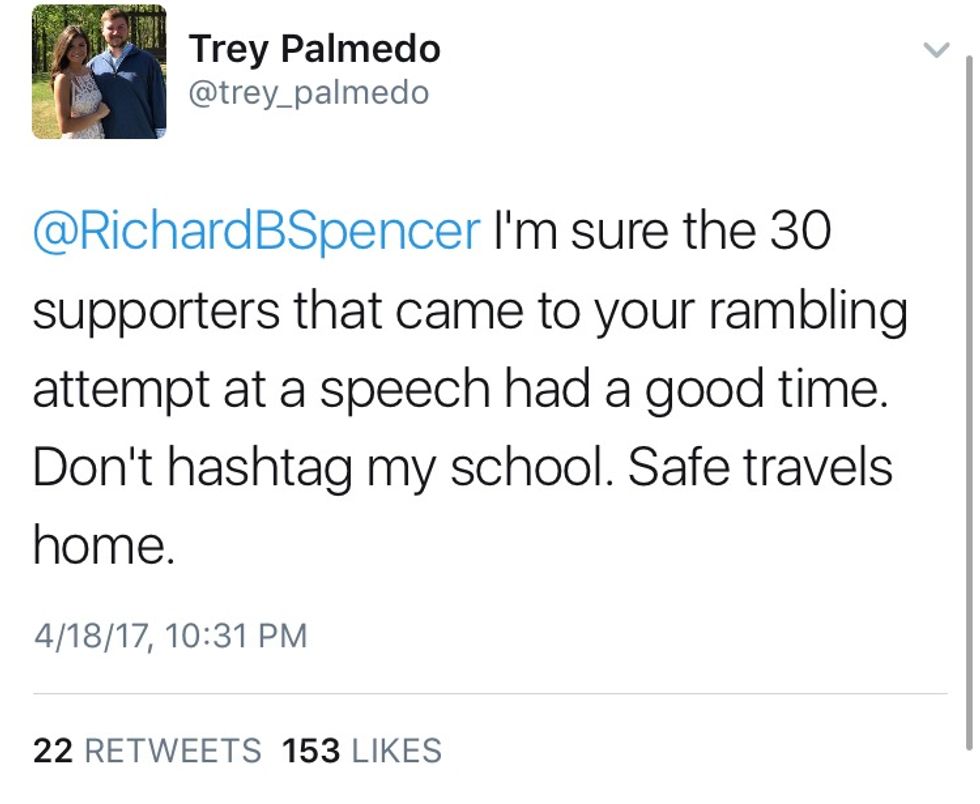Open the @trey_palmedo handle
Viewport: 980px width, 804px height.
(308, 93)
